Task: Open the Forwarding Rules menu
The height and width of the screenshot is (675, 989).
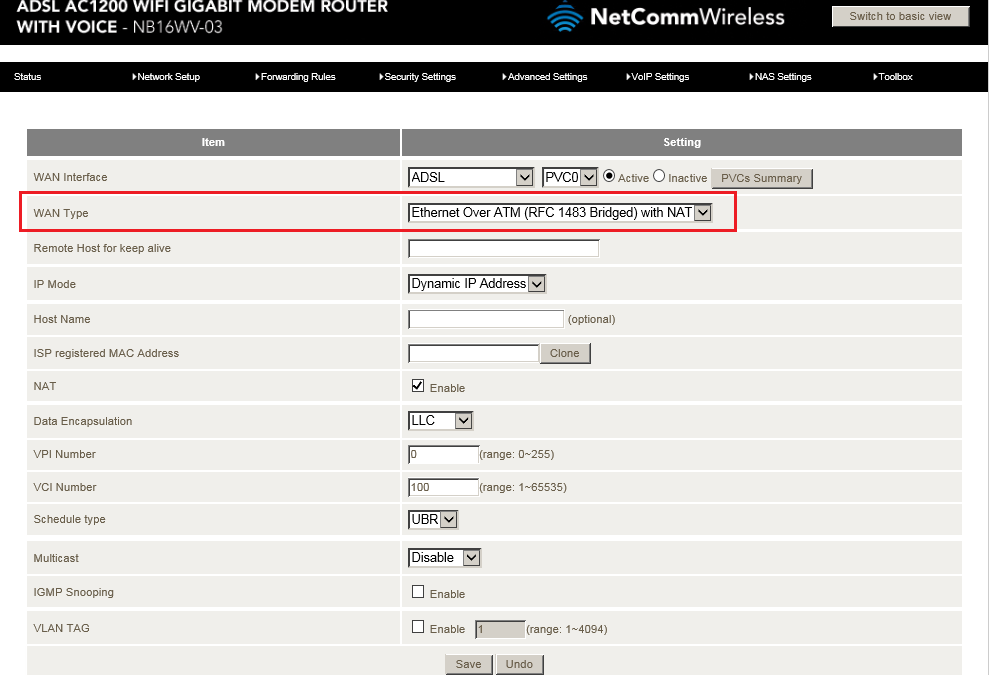Action: click(x=296, y=77)
